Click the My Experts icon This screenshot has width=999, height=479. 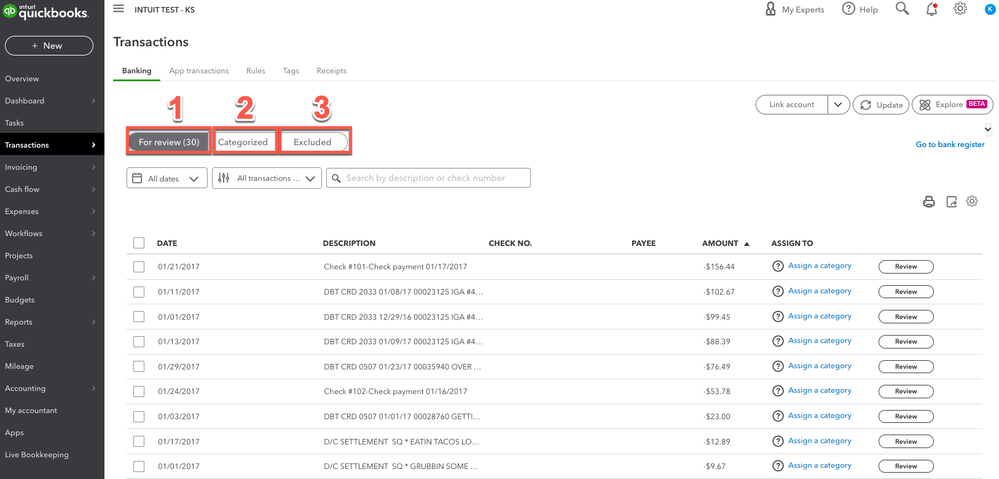(770, 9)
